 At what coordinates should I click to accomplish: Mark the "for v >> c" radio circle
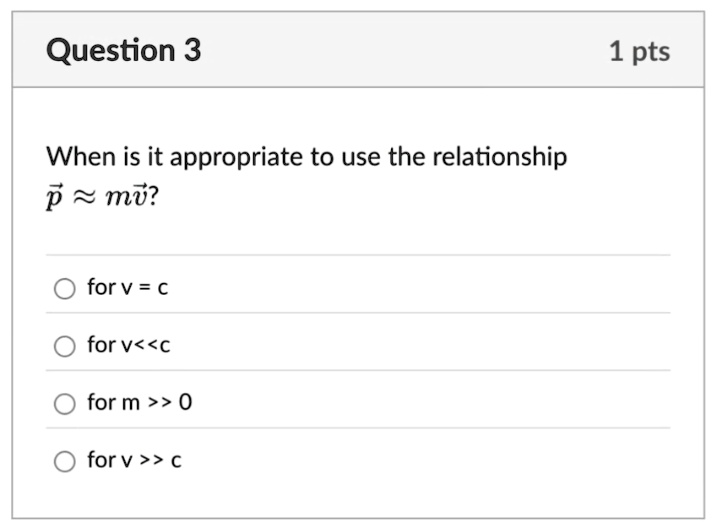pyautogui.click(x=64, y=461)
